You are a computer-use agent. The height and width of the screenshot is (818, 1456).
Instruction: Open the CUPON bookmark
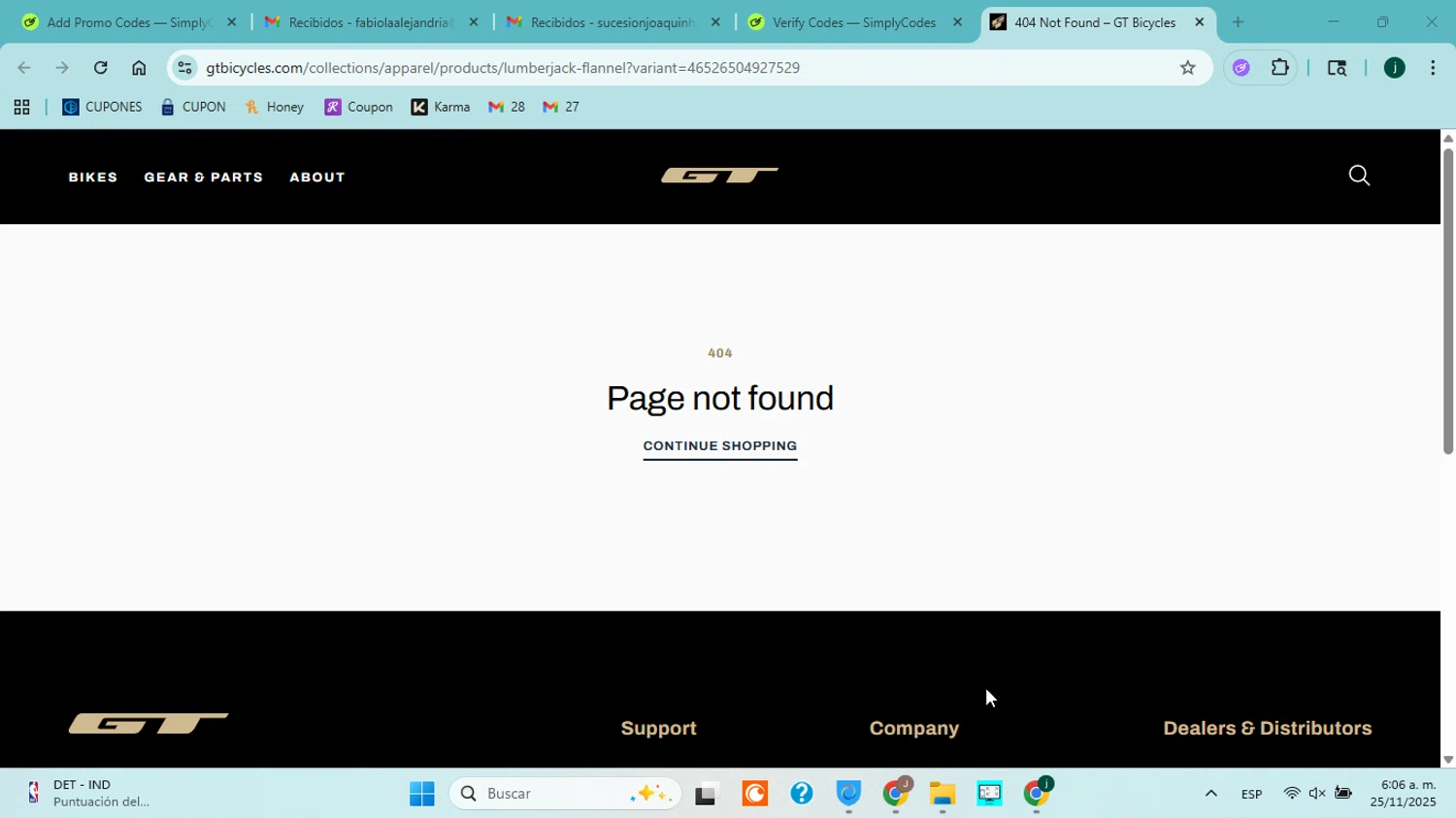[193, 108]
